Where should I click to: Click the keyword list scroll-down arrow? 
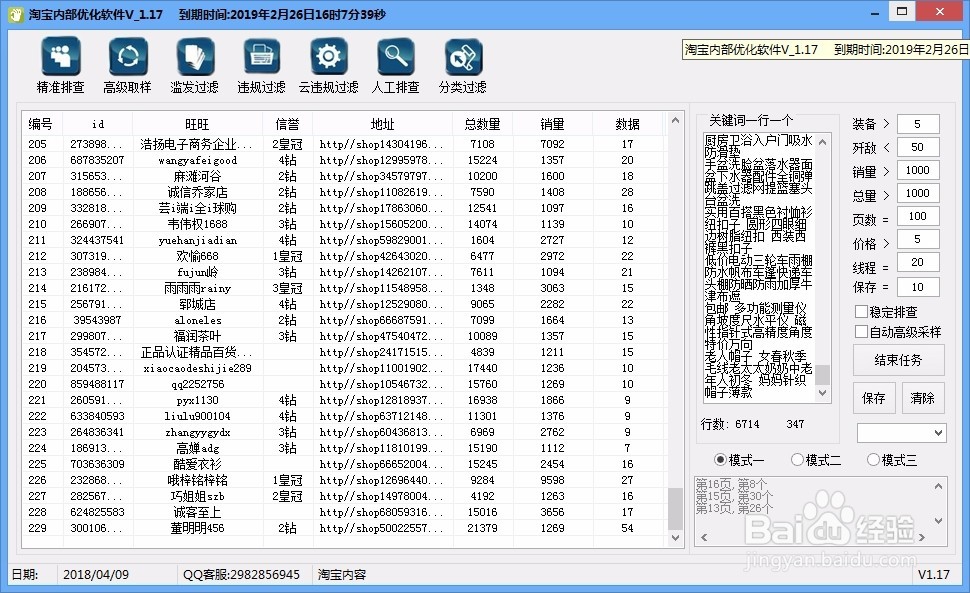[x=823, y=393]
